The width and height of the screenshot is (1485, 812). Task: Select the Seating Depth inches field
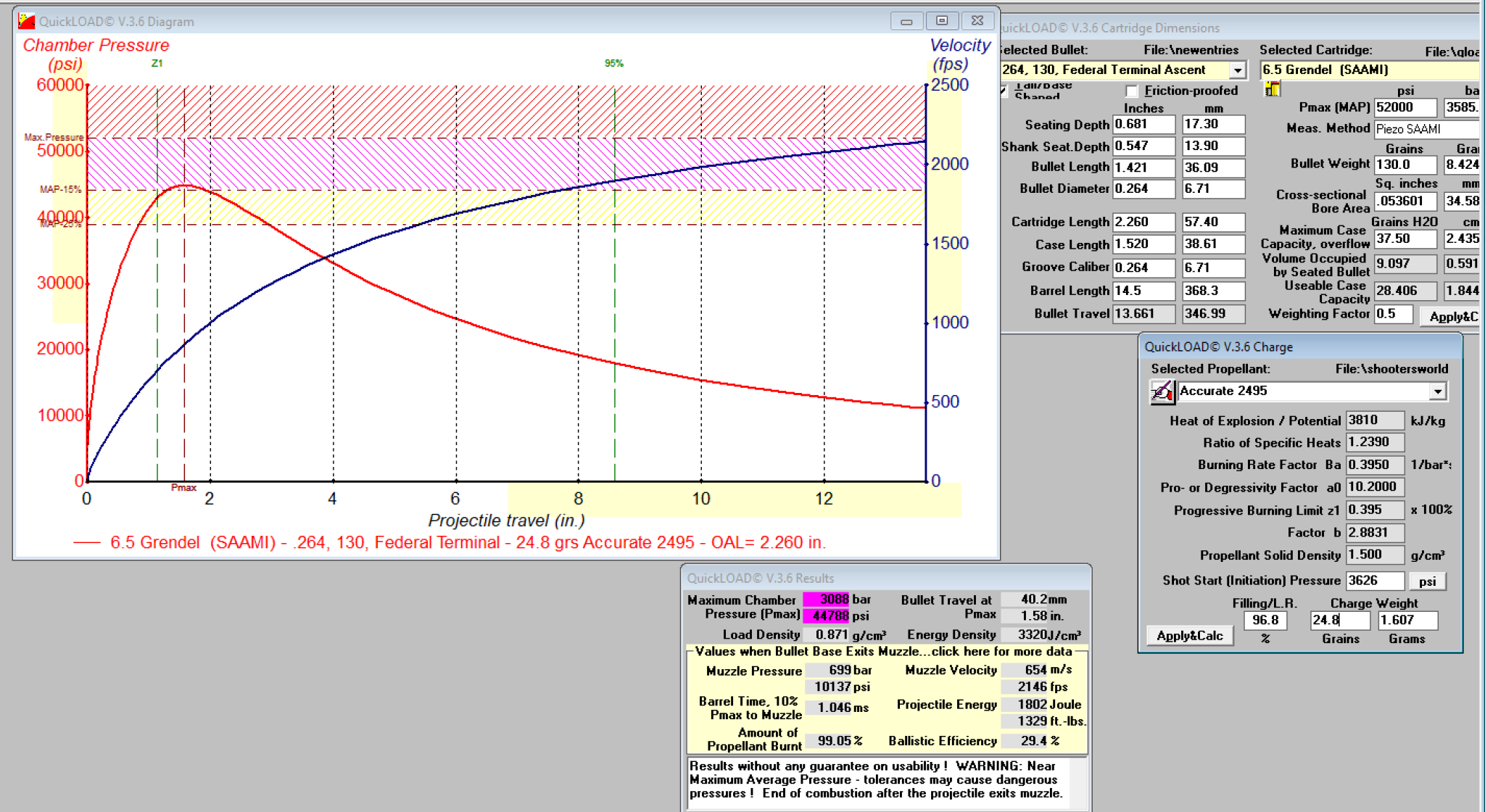1143,125
